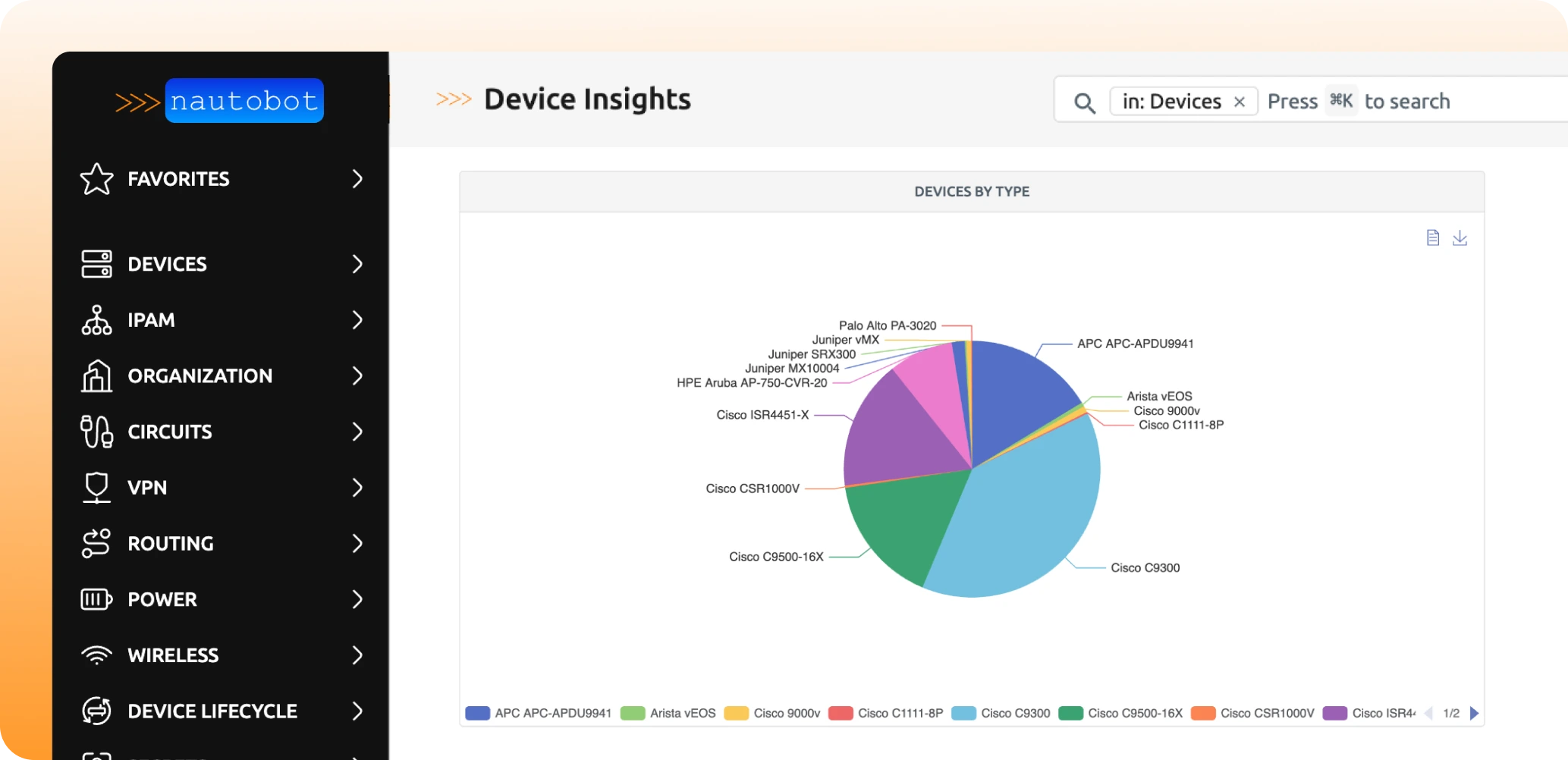Select the Power icon in sidebar

point(96,599)
